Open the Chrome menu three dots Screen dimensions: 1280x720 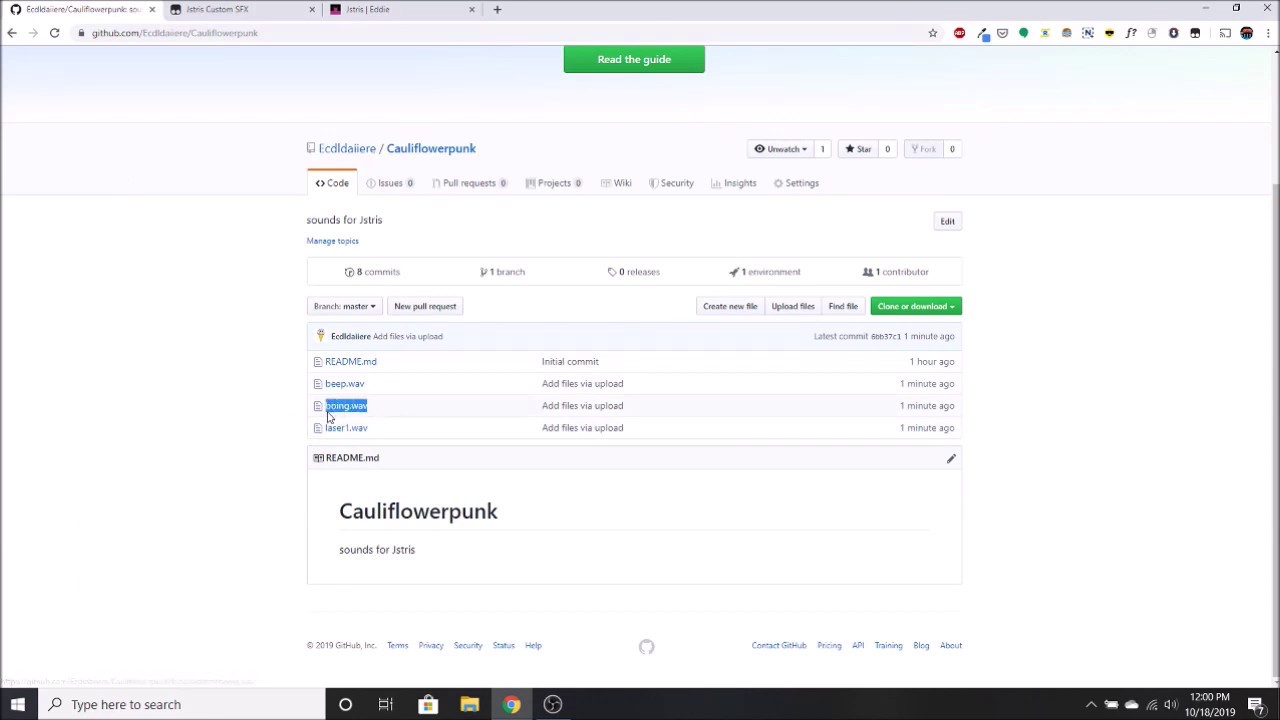[1268, 33]
